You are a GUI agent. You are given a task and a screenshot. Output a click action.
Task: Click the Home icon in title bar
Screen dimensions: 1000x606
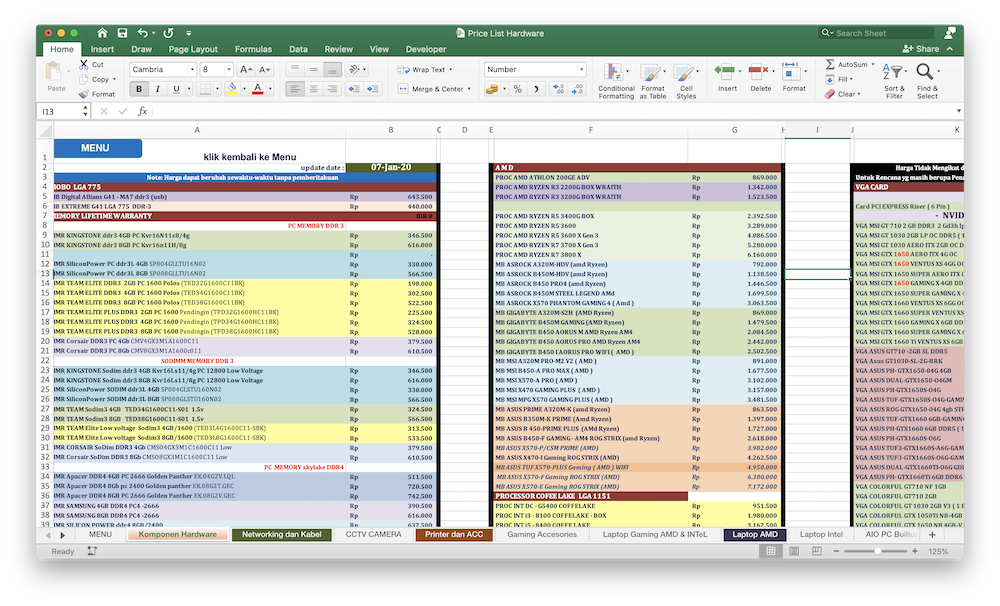(x=102, y=33)
